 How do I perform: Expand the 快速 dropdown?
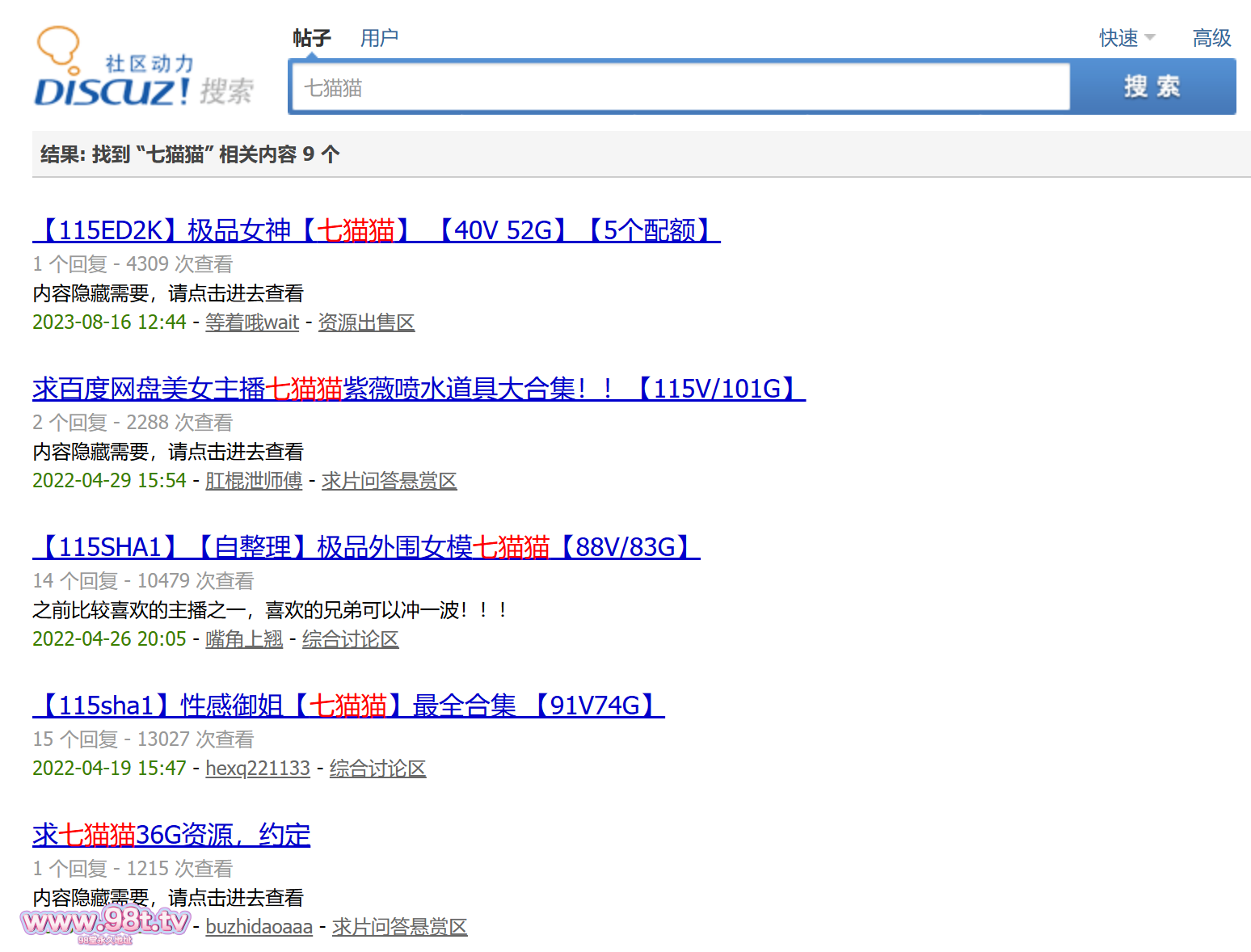pos(1127,38)
